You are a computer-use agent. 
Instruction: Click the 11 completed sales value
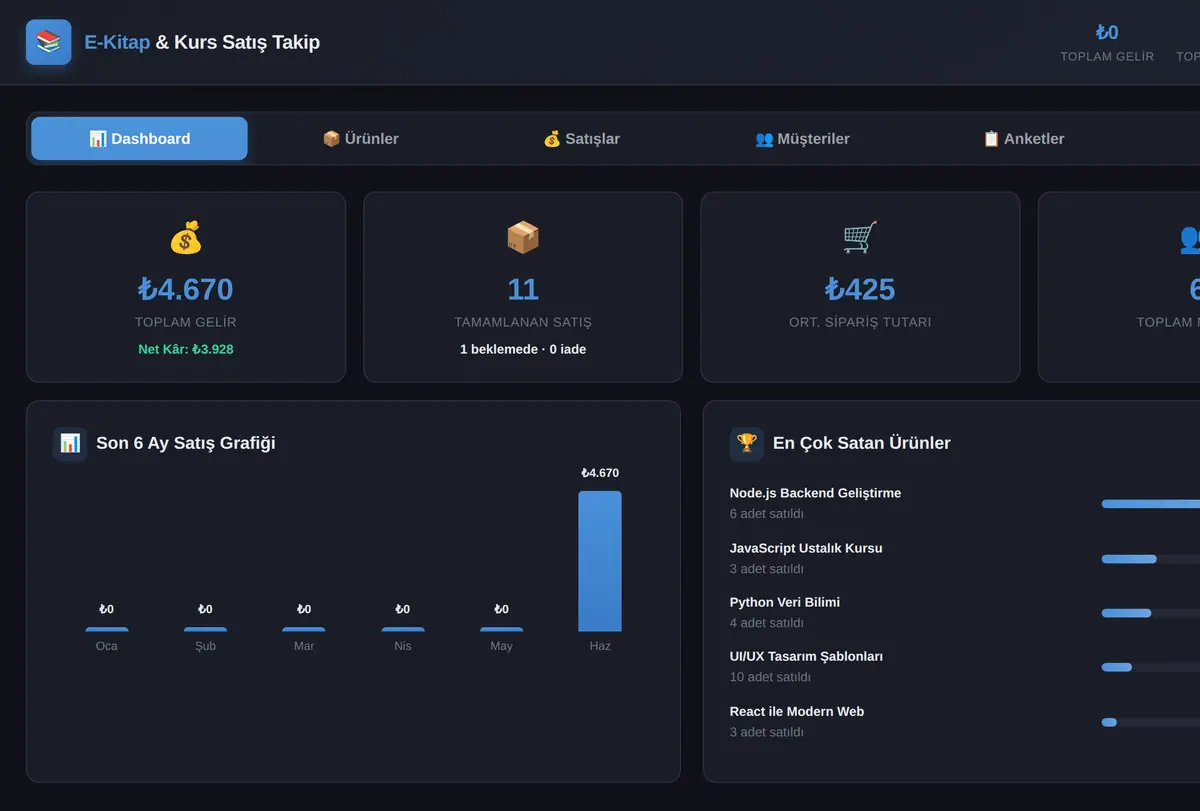[523, 290]
